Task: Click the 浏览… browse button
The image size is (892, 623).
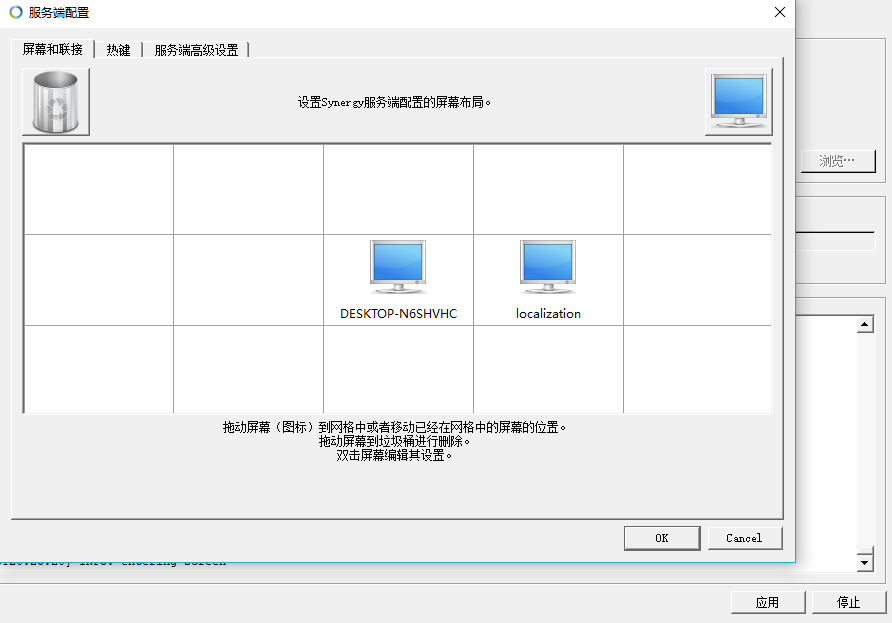Action: (838, 161)
